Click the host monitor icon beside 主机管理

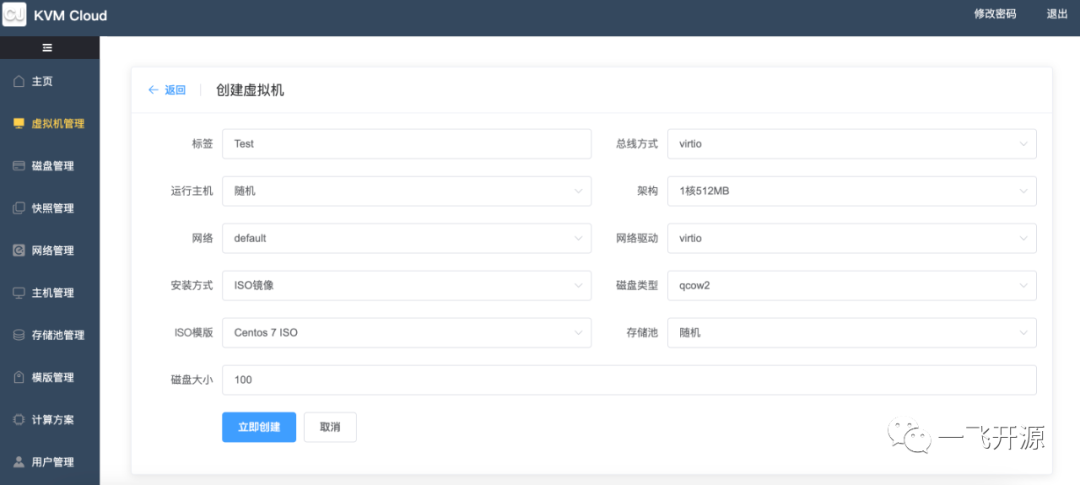click(19, 293)
